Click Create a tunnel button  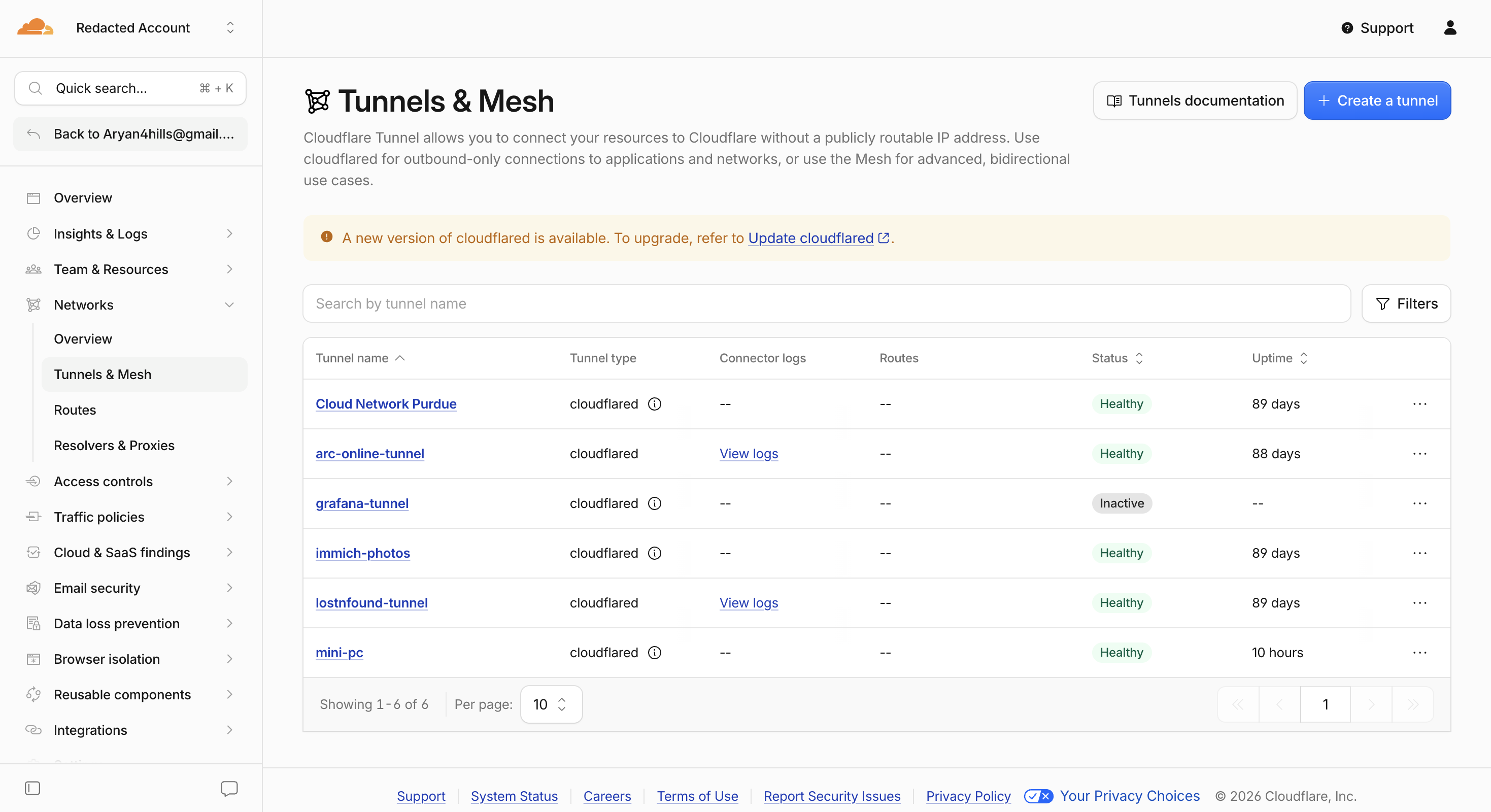(1377, 100)
